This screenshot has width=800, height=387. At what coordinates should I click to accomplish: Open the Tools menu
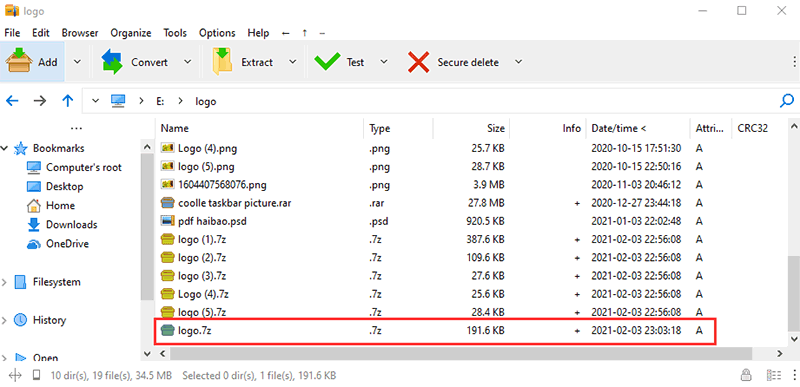(x=175, y=33)
